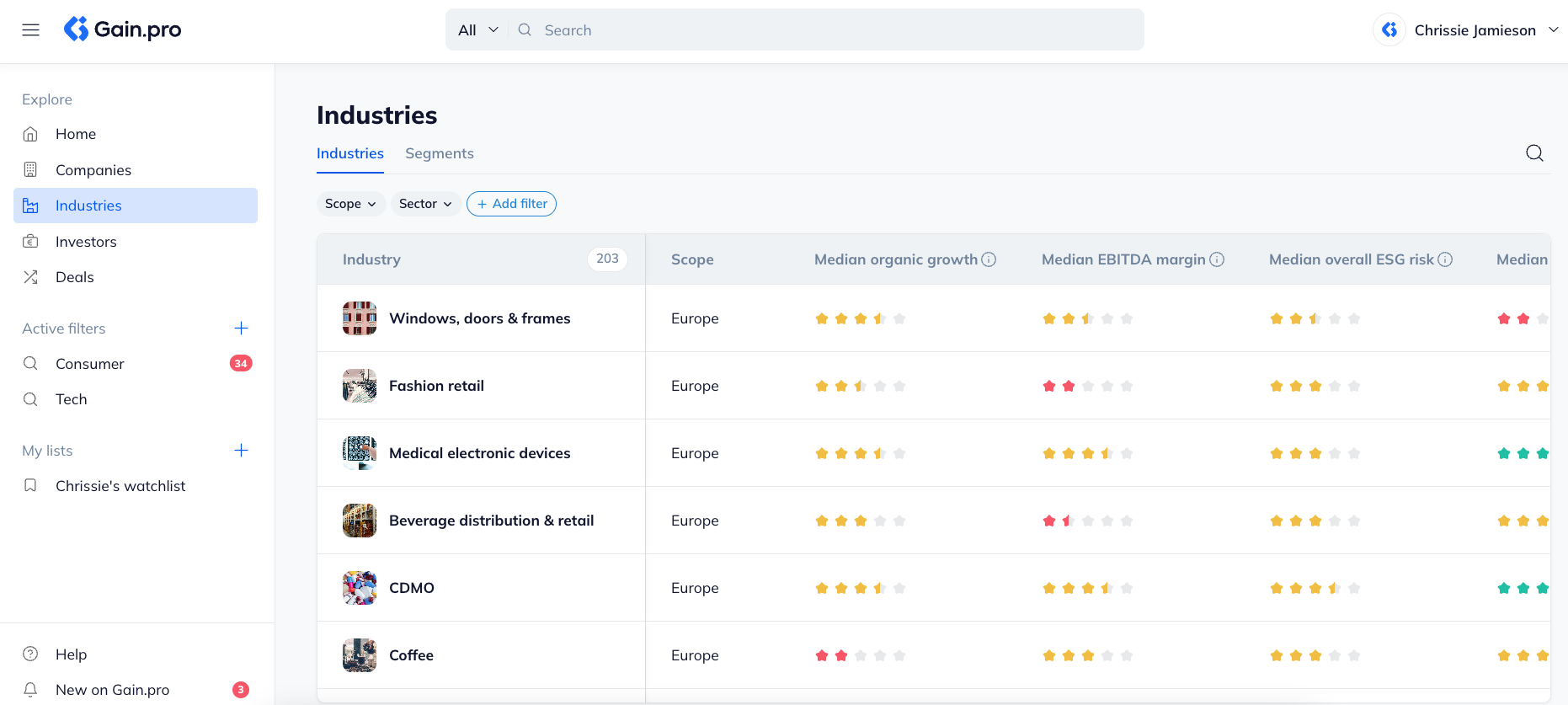Open the hamburger menu icon
The image size is (1568, 705).
point(31,30)
